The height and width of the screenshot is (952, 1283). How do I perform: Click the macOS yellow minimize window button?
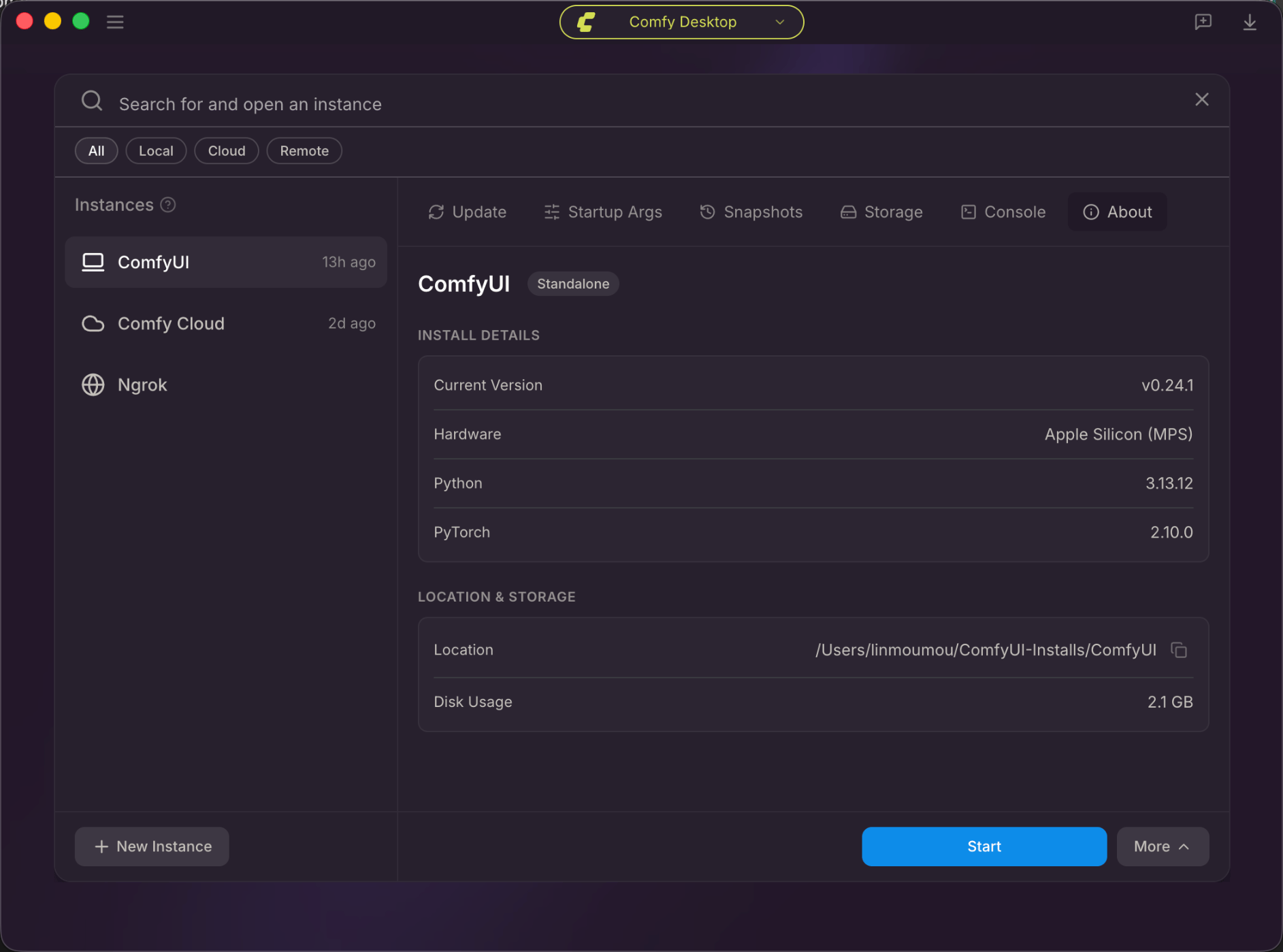tap(52, 21)
